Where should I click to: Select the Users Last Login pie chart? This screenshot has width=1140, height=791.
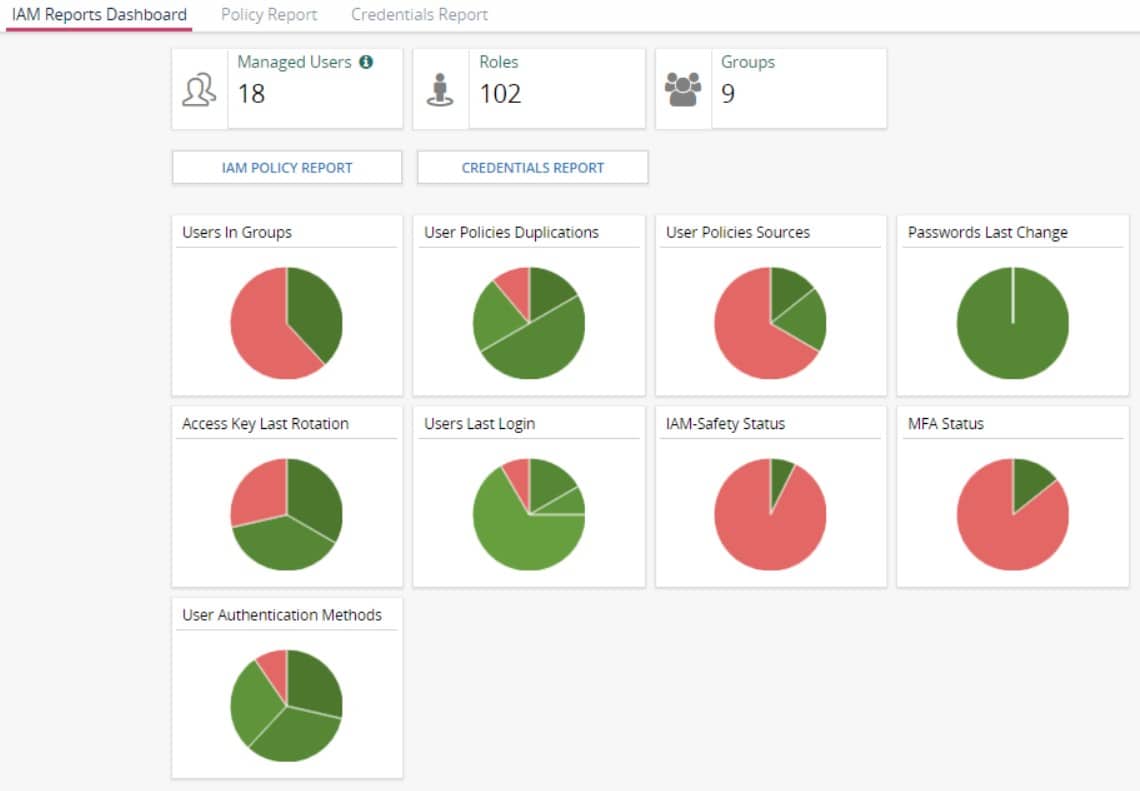(529, 514)
